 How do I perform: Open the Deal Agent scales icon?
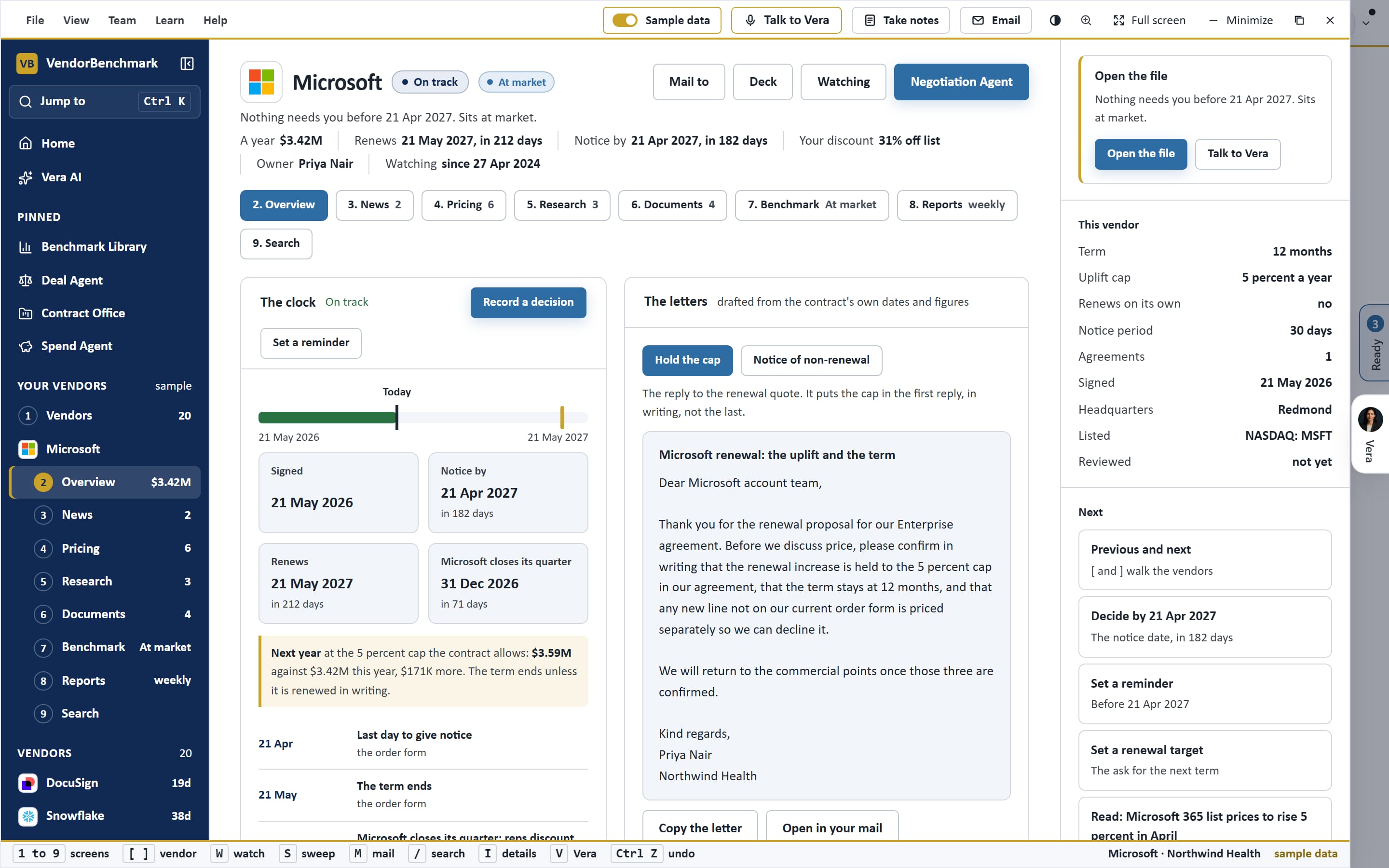point(25,280)
